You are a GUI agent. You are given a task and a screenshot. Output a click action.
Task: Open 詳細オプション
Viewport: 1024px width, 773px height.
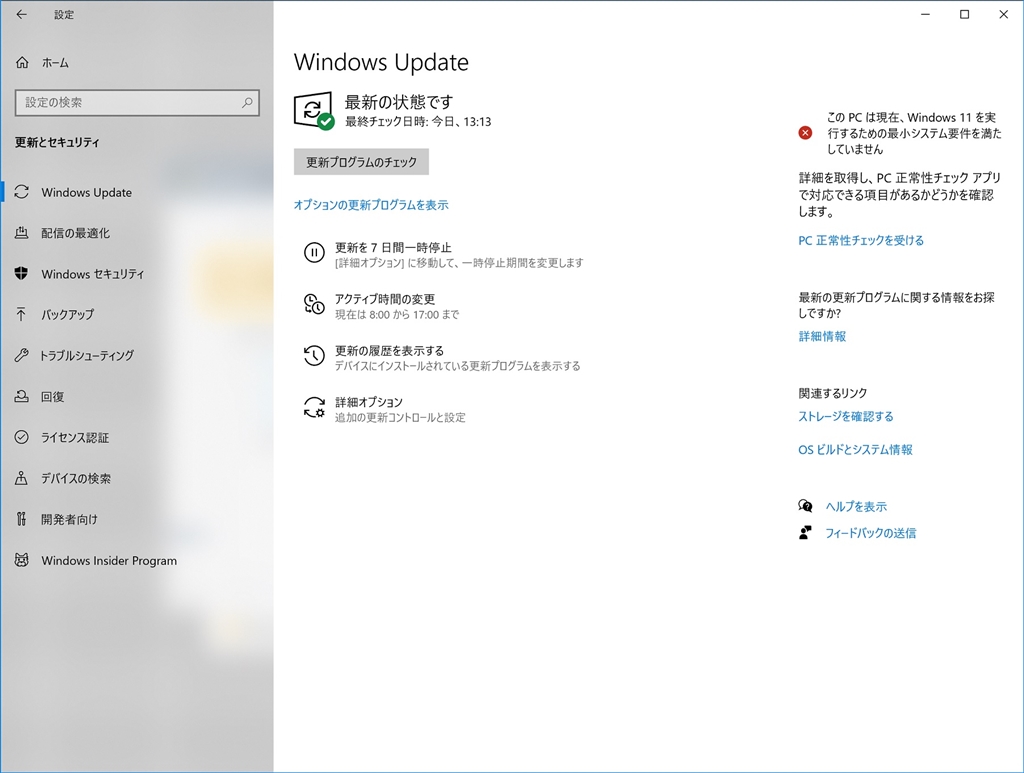tap(369, 402)
